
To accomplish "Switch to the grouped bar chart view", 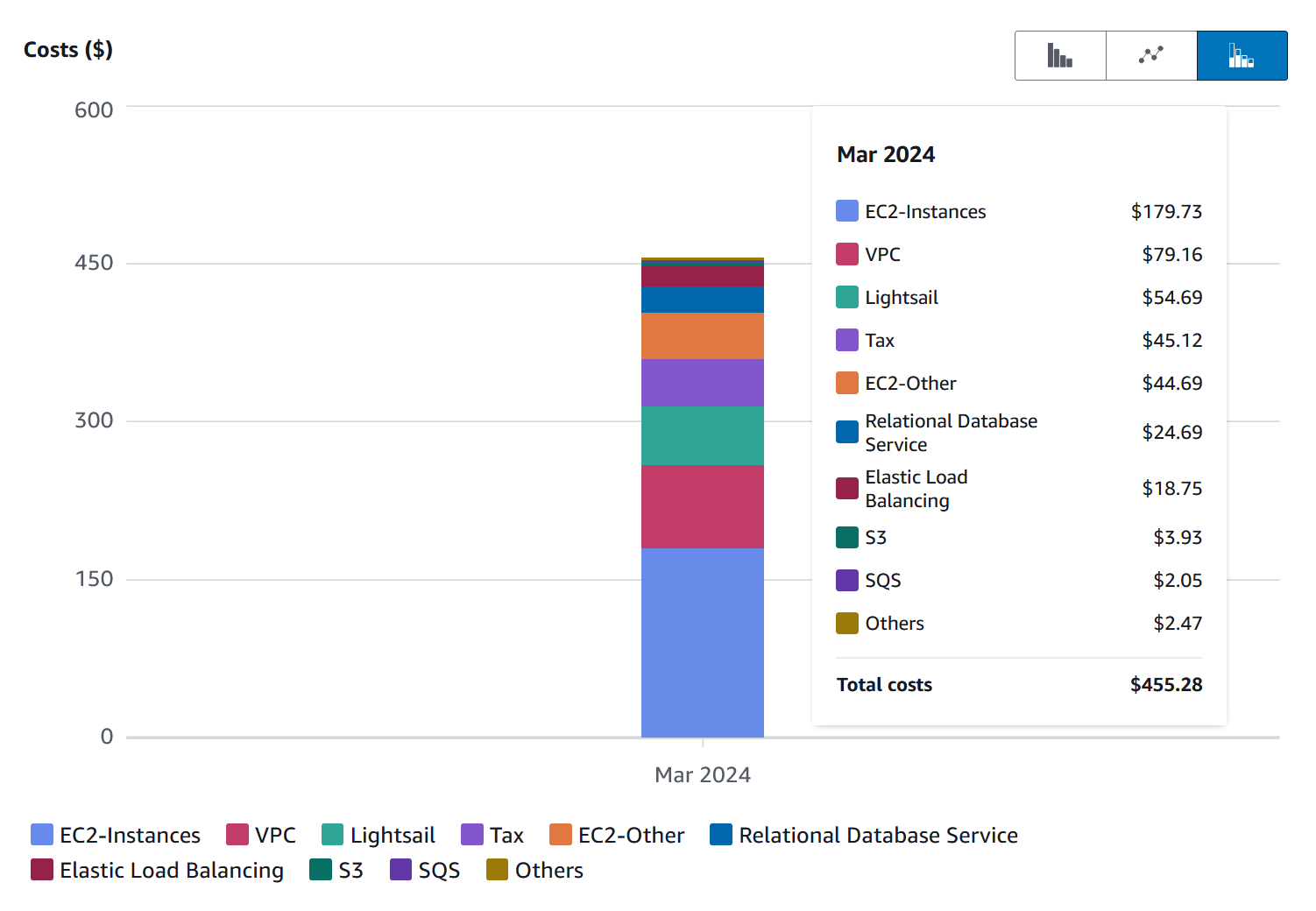I will [x=1060, y=55].
